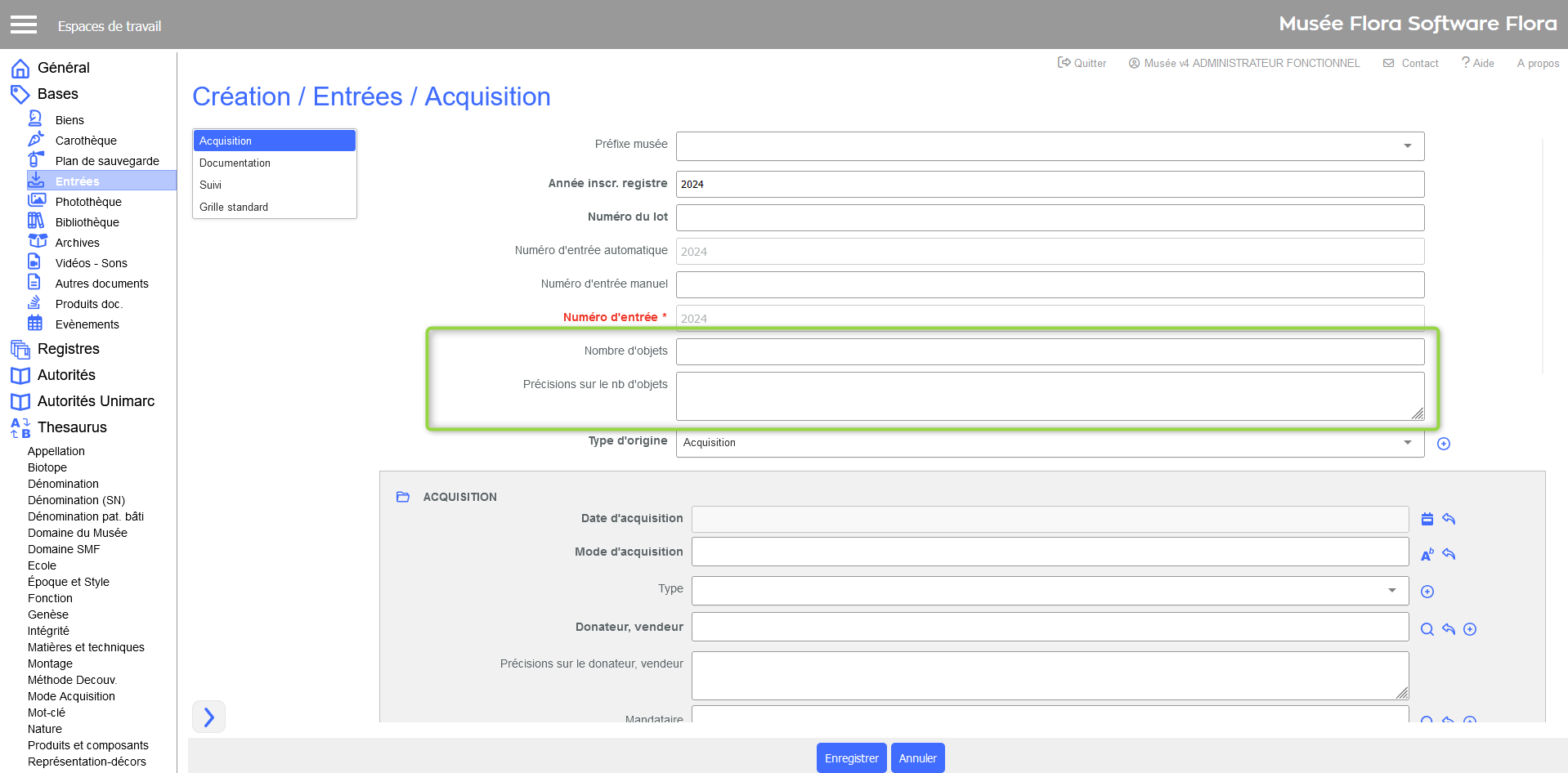The image size is (1568, 773).
Task: Click the Produits doc. icon
Action: click(34, 303)
